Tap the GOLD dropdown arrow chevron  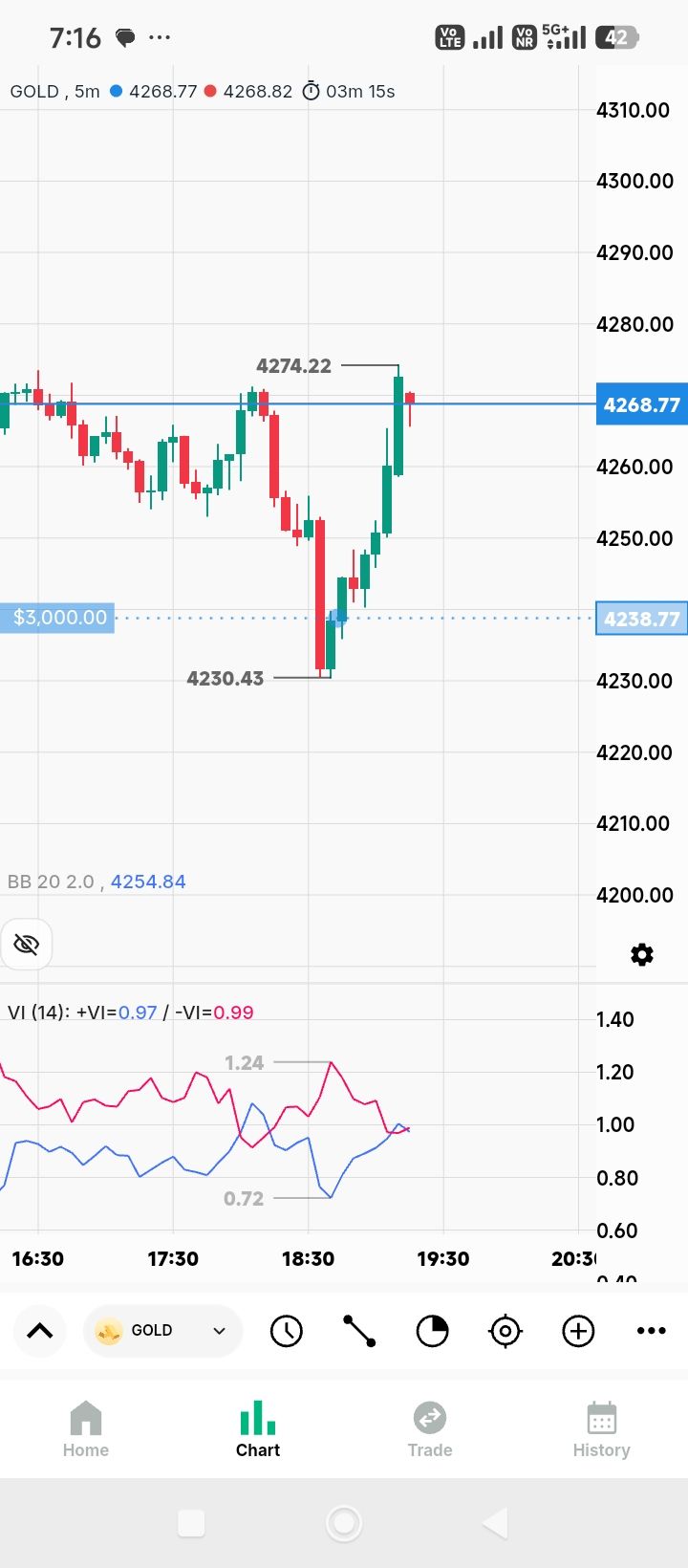(x=219, y=1331)
